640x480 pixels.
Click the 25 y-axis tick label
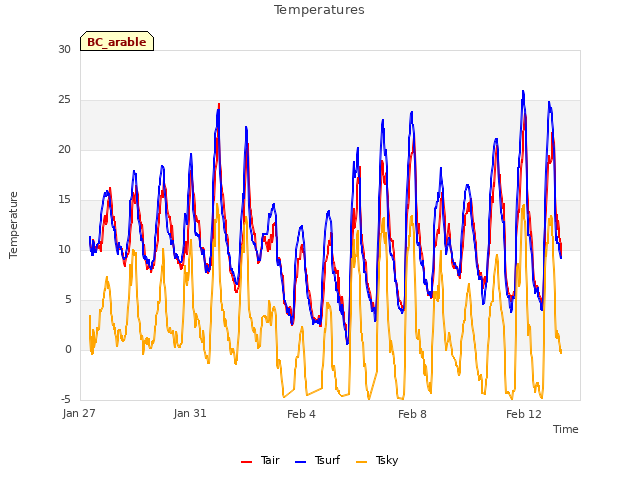64,100
